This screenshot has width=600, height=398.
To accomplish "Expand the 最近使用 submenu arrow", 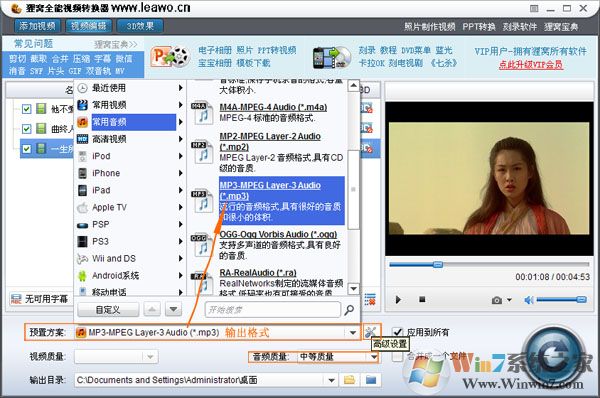I will pyautogui.click(x=180, y=88).
